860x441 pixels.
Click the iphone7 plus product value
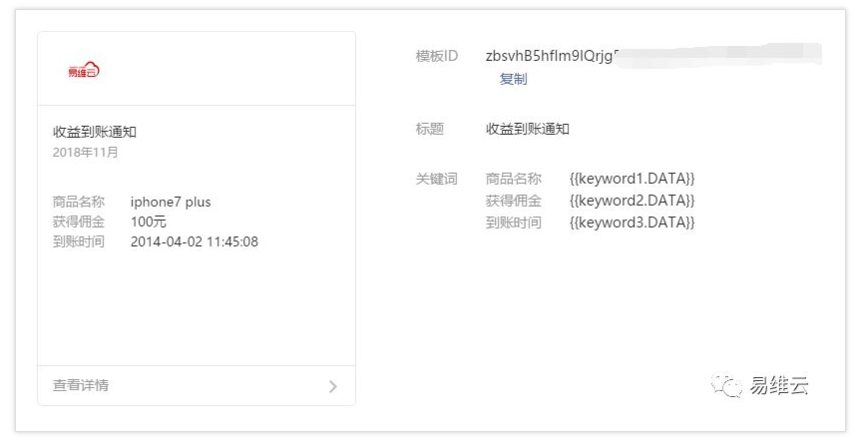(x=171, y=202)
